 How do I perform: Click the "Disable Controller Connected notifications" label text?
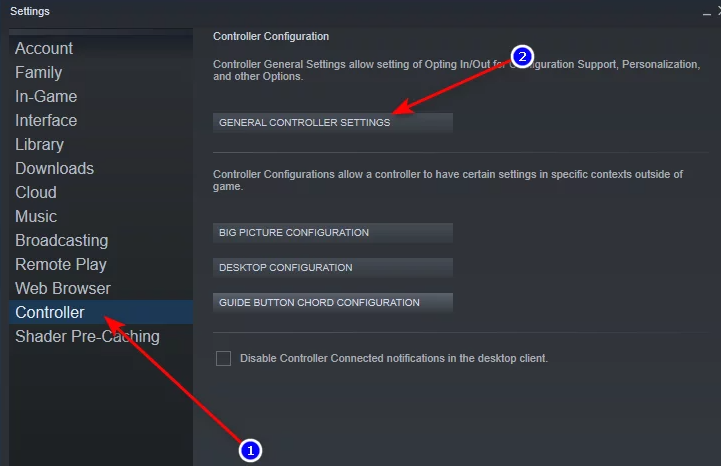394,358
